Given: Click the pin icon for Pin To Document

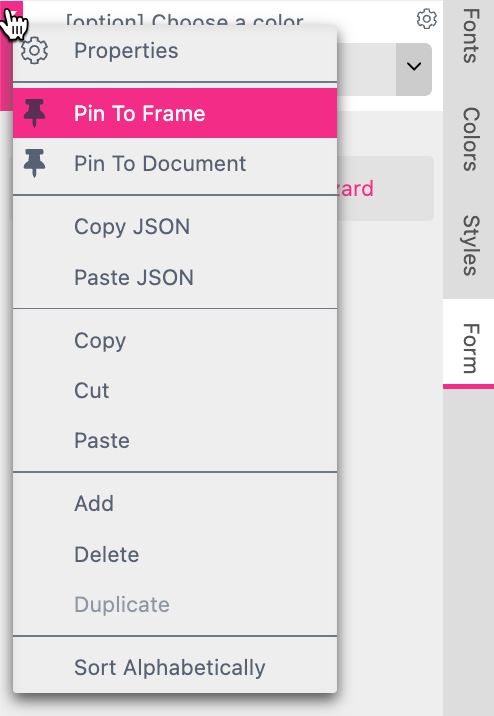Looking at the screenshot, I should pyautogui.click(x=34, y=163).
